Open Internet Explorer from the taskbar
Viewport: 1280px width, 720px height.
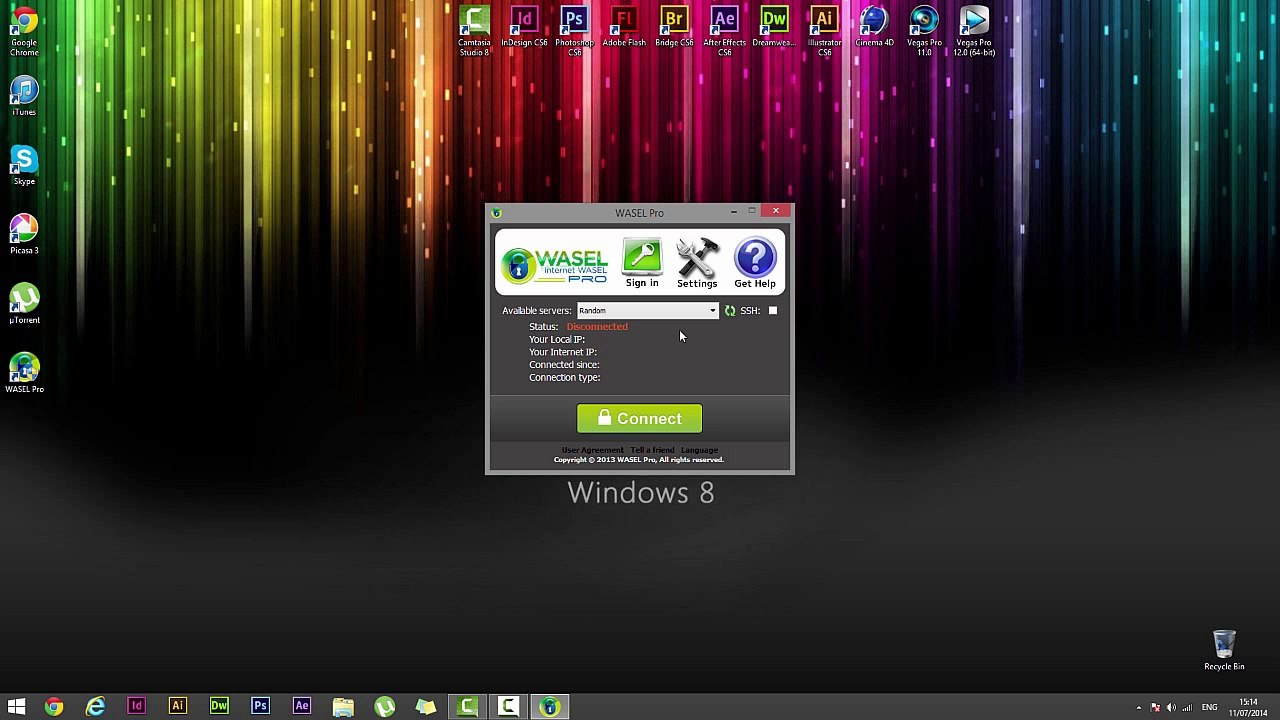click(x=95, y=707)
